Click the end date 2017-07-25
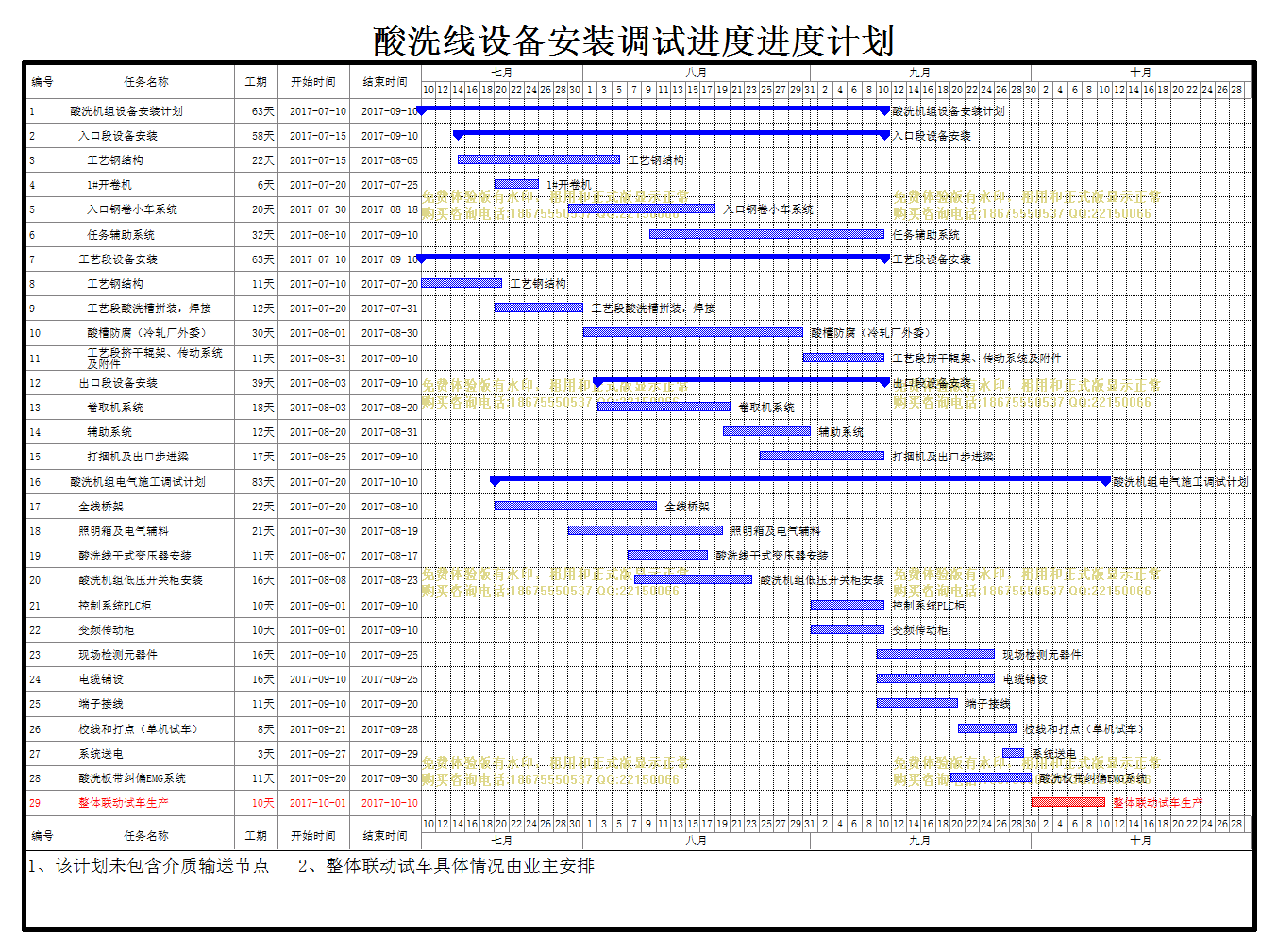Image resolution: width=1277 pixels, height=952 pixels. click(x=390, y=185)
